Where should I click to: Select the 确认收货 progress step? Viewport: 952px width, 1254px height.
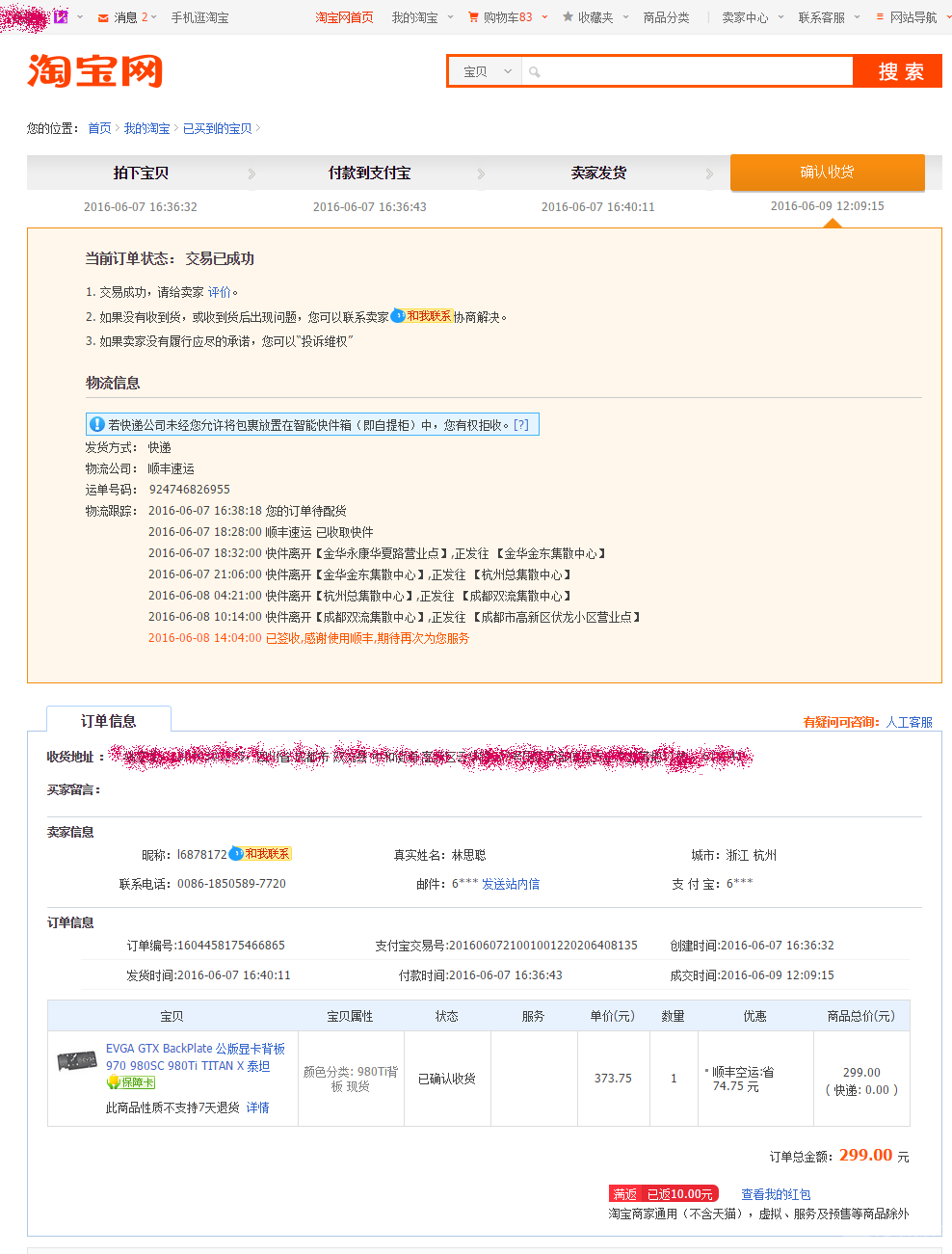click(828, 173)
